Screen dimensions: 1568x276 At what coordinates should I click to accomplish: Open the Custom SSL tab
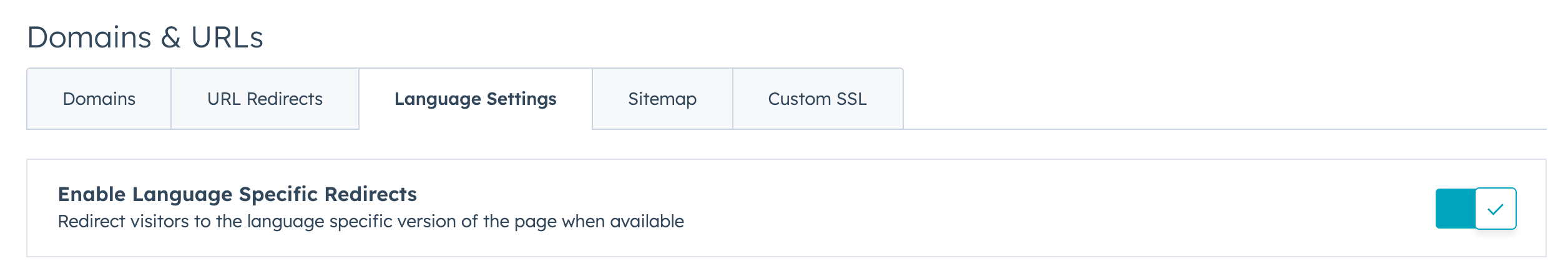click(x=817, y=99)
